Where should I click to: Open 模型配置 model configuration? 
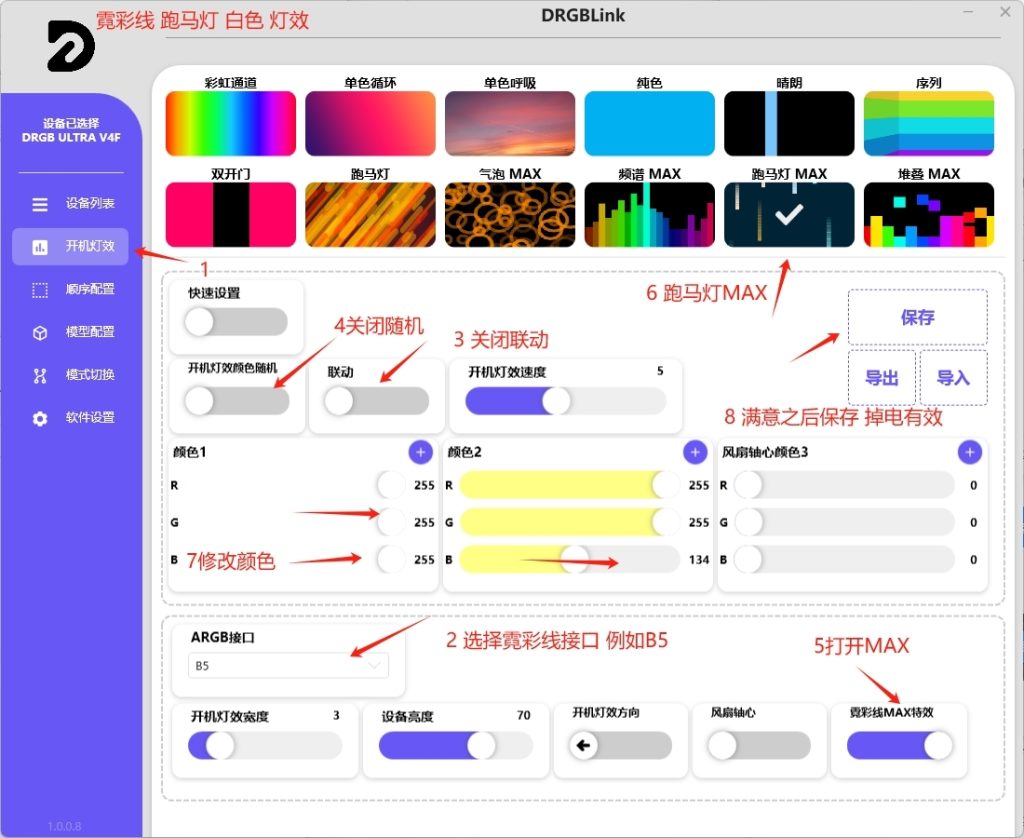pyautogui.click(x=71, y=332)
